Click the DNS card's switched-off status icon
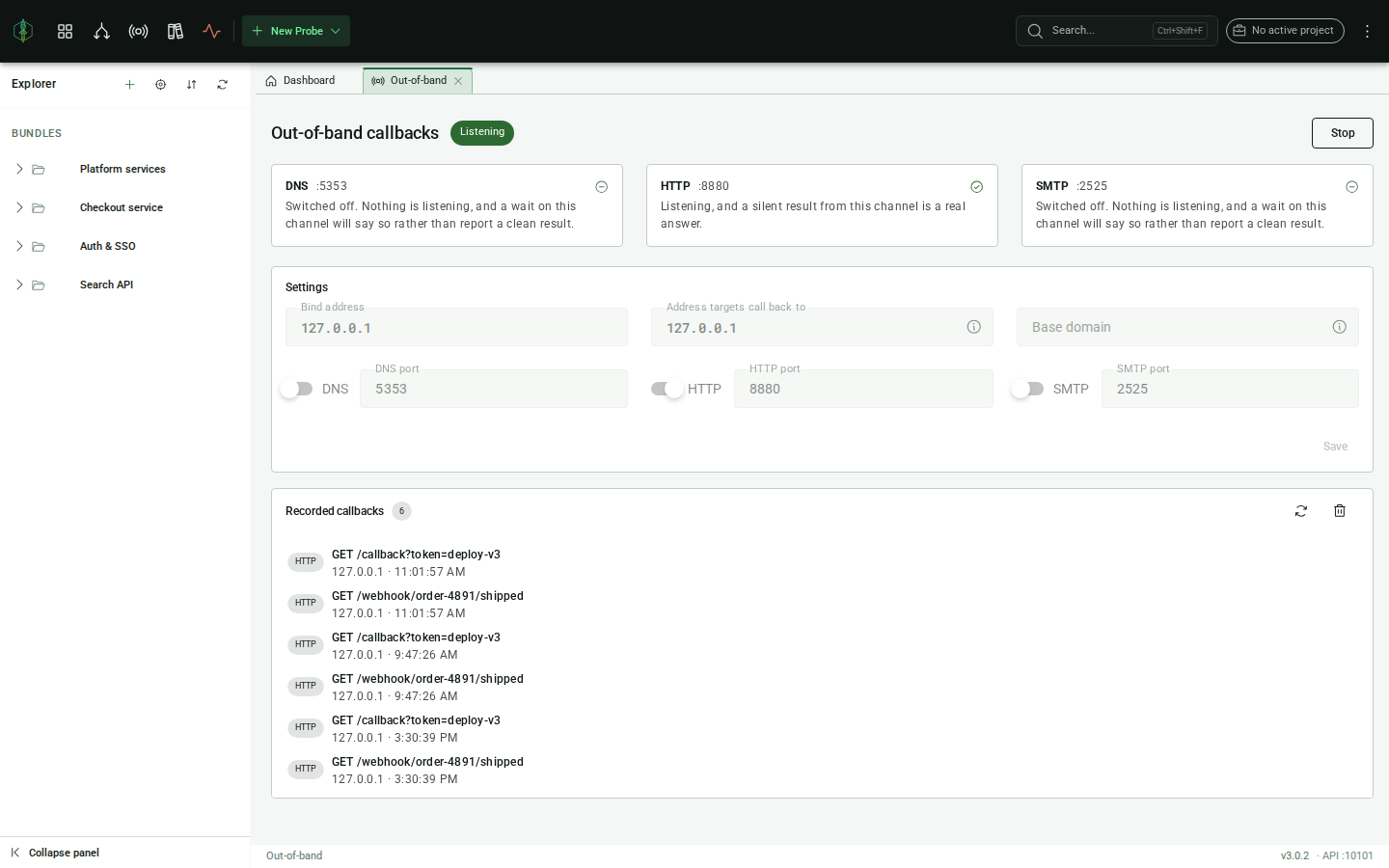Screen dimensions: 1389x868 [601, 187]
